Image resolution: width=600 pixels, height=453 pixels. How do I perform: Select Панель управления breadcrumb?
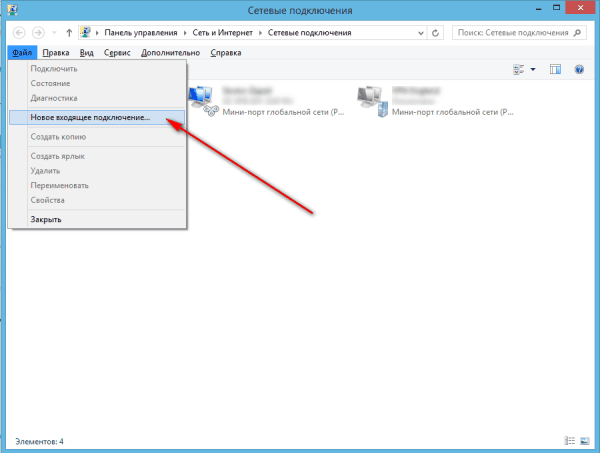click(x=141, y=33)
